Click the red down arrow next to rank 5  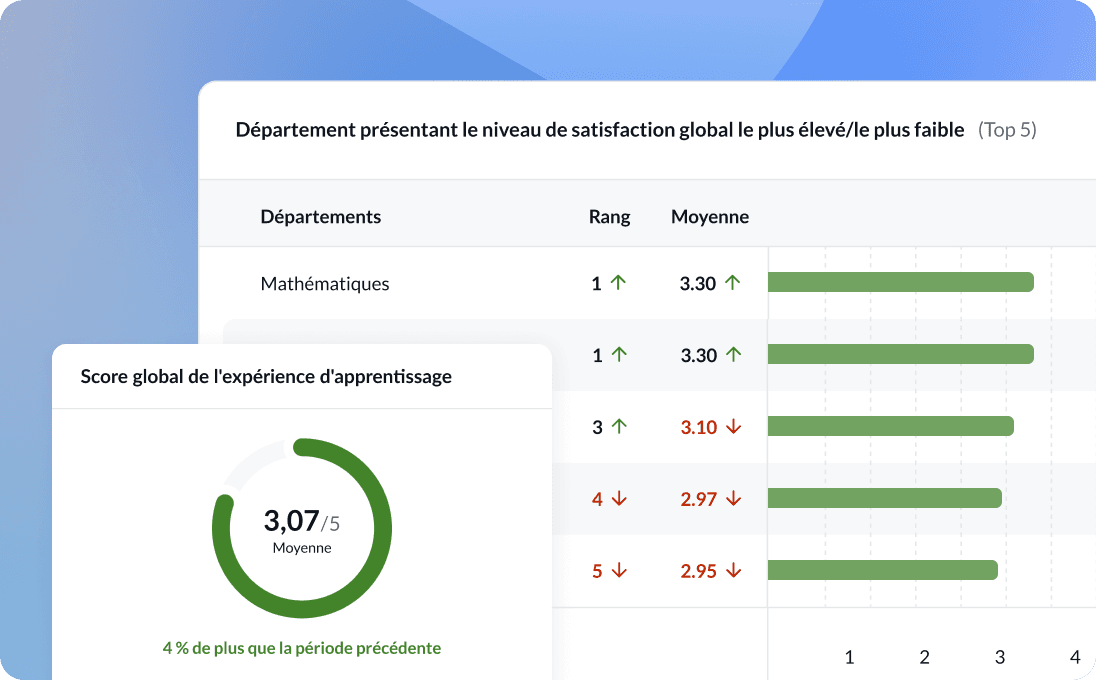tap(619, 571)
